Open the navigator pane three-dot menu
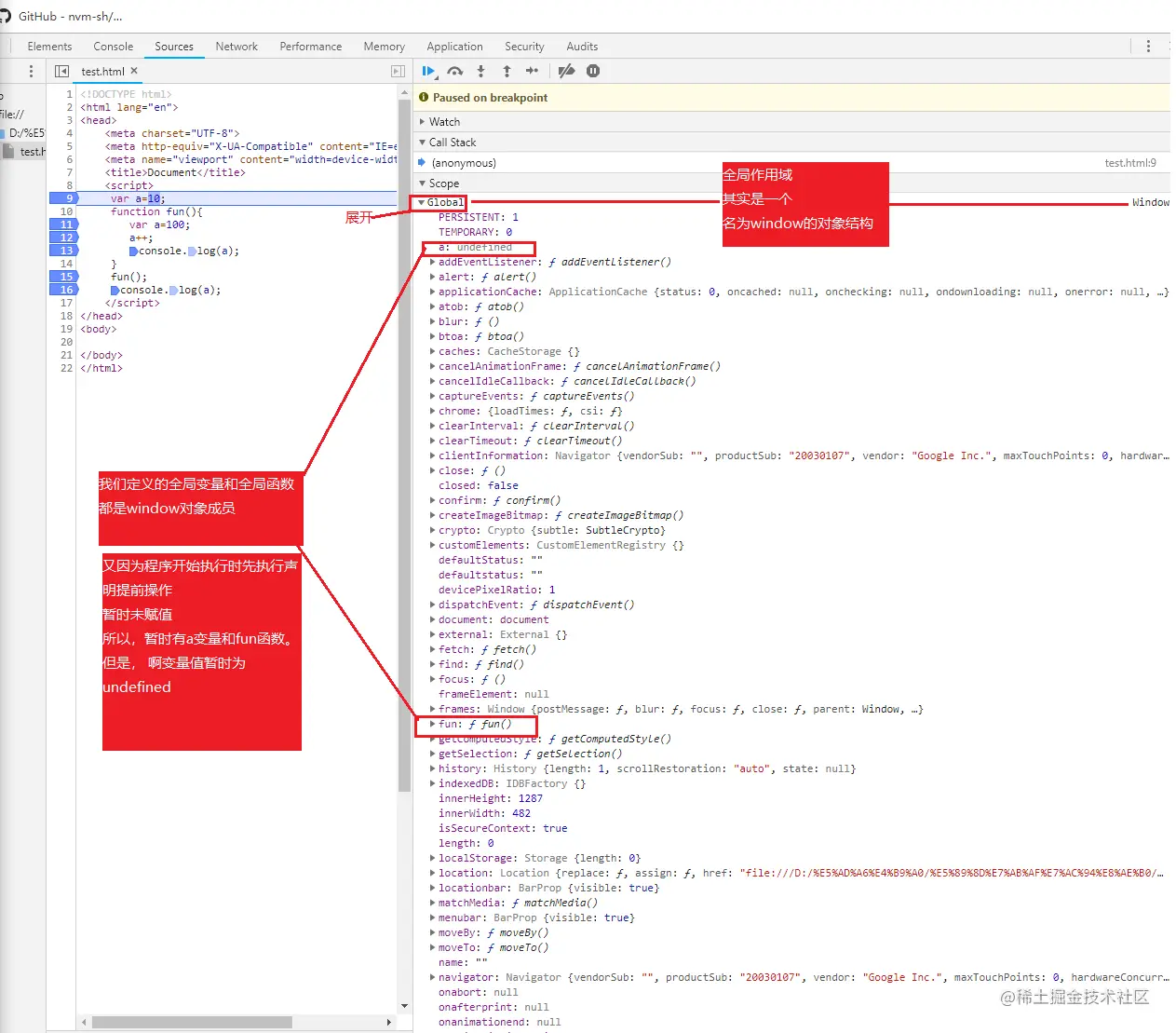 [31, 71]
